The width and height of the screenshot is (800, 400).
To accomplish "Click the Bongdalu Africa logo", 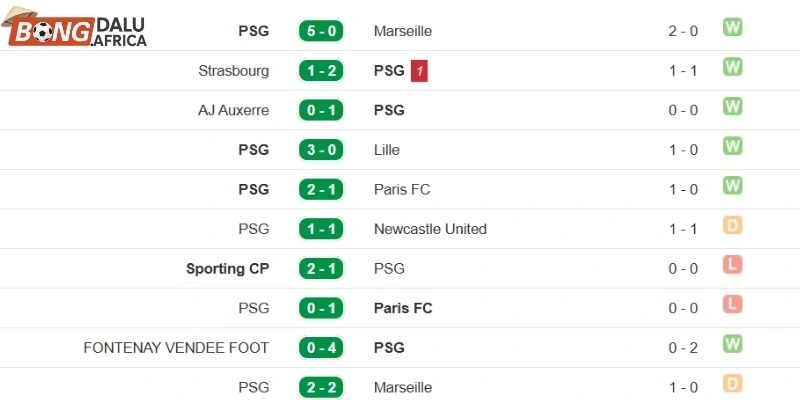I will [x=78, y=31].
